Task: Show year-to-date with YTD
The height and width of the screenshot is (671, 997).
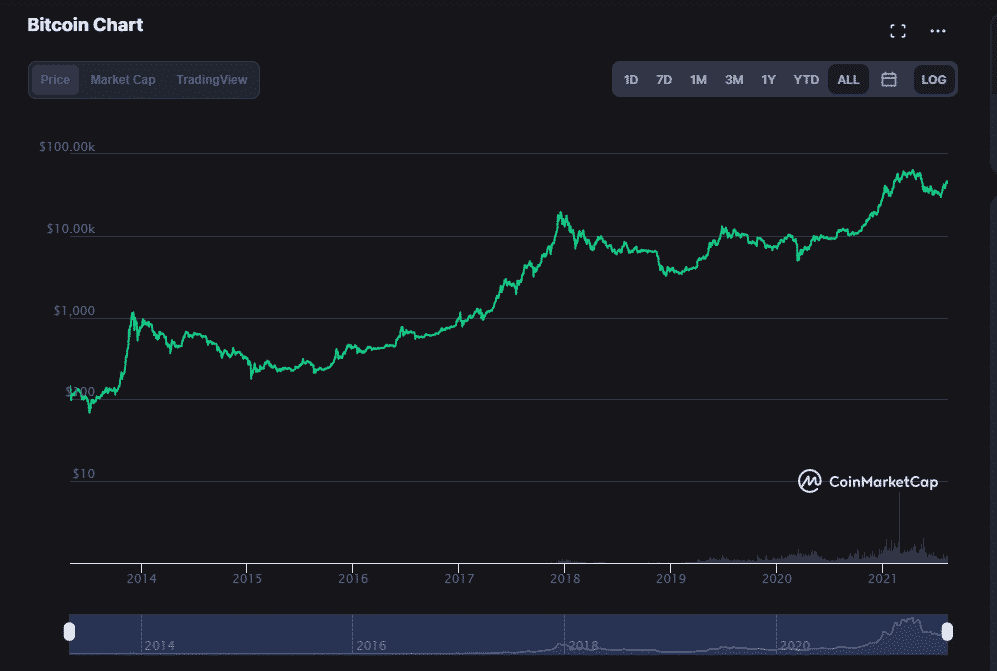Action: click(x=806, y=80)
